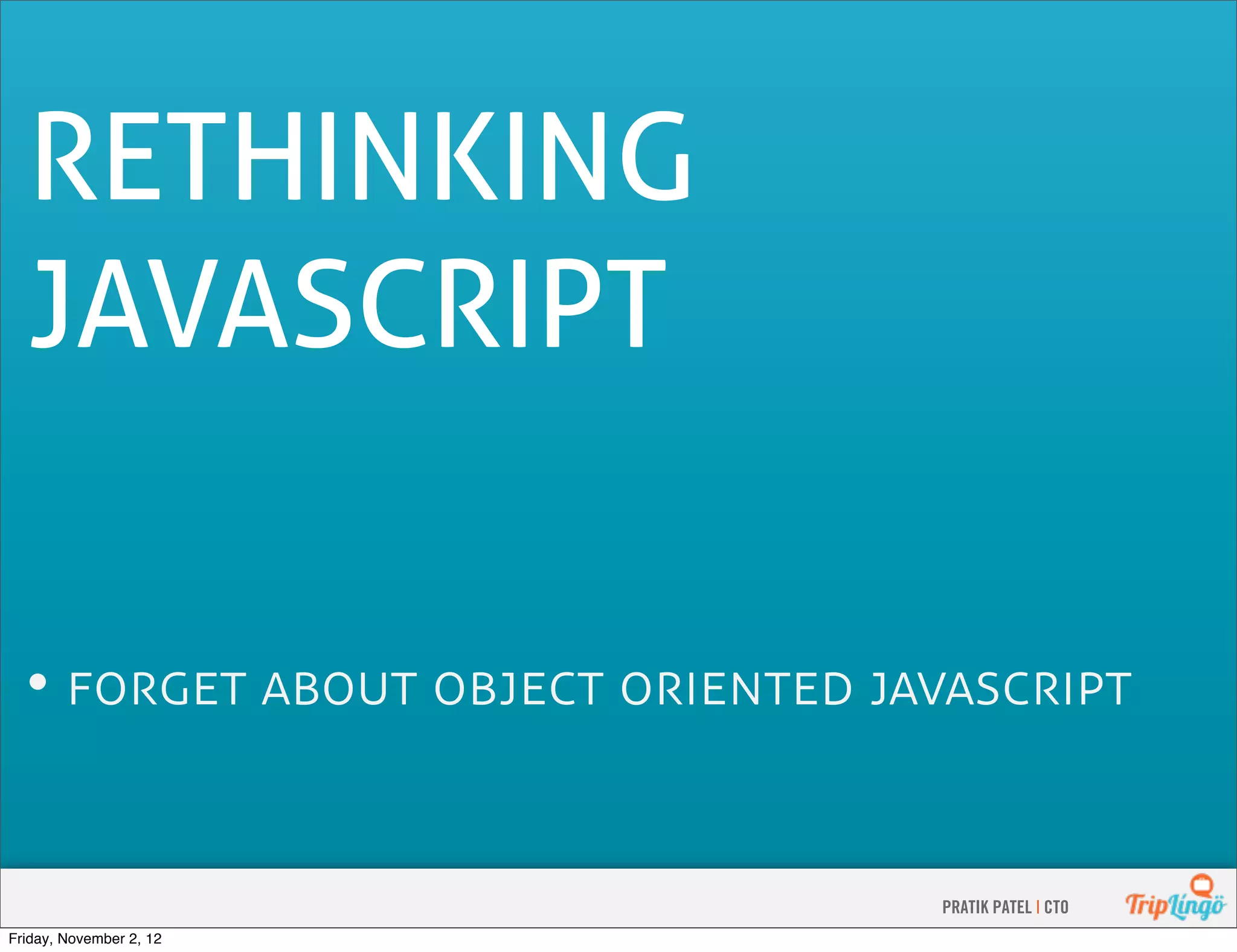Click the date 'Friday, November 2, 12'
The width and height of the screenshot is (1237, 952).
click(x=85, y=939)
